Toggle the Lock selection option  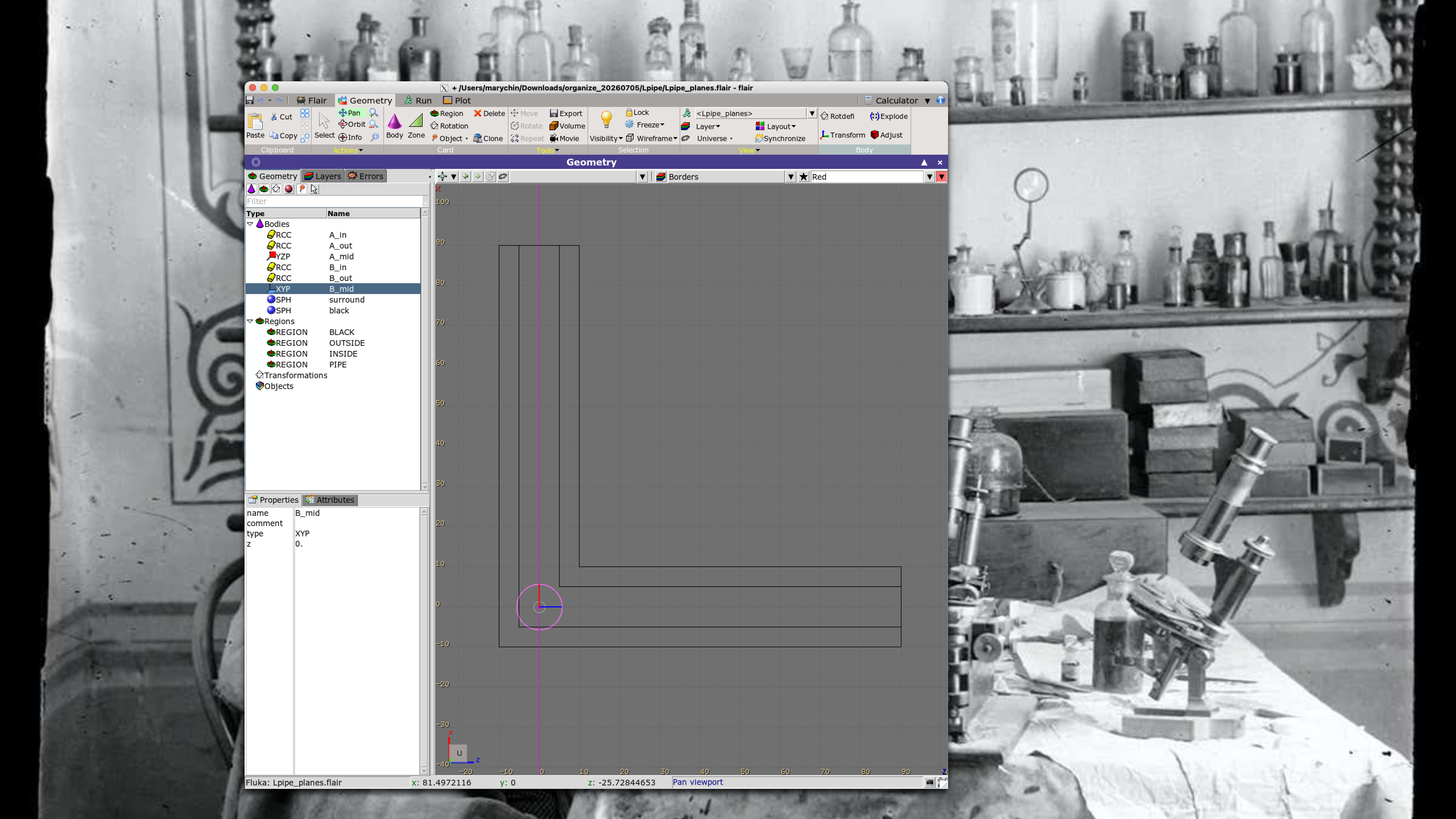(637, 113)
